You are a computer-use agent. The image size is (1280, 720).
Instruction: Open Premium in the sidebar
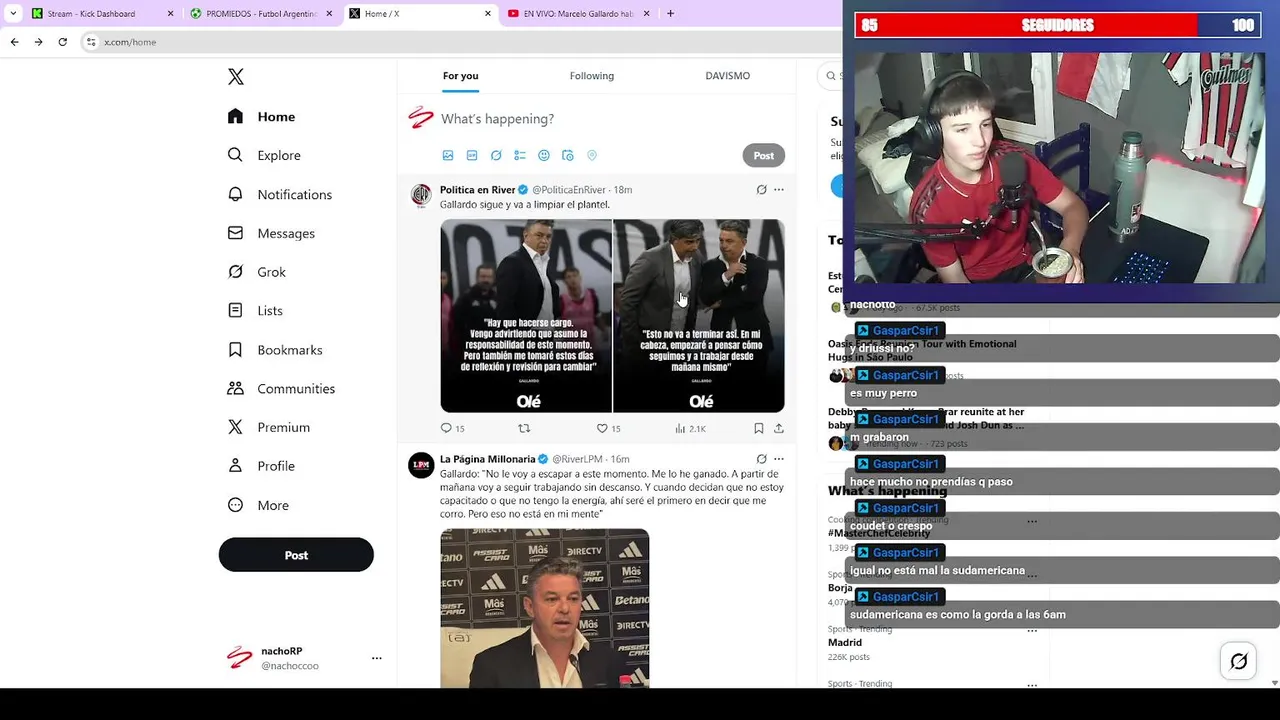tap(269, 427)
